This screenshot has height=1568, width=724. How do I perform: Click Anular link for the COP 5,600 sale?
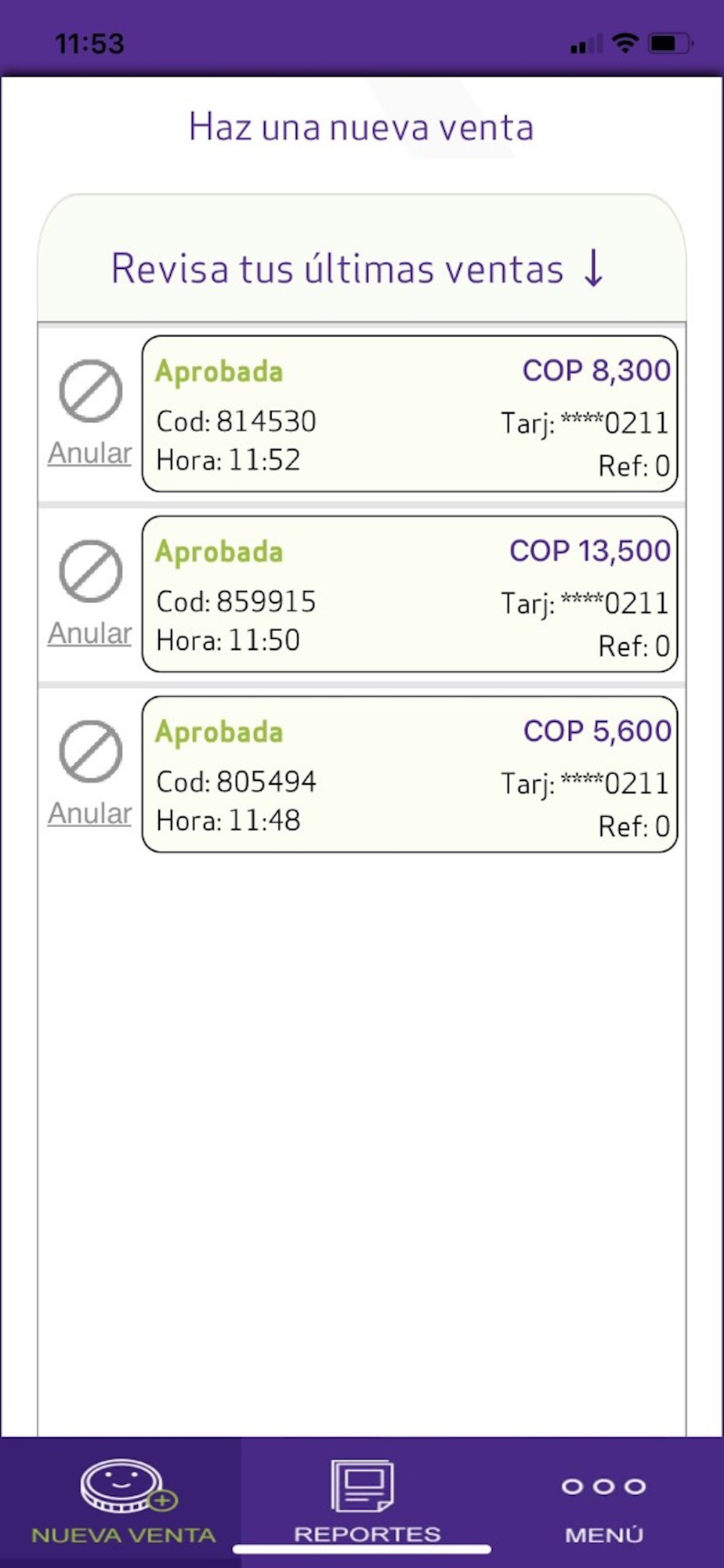90,814
